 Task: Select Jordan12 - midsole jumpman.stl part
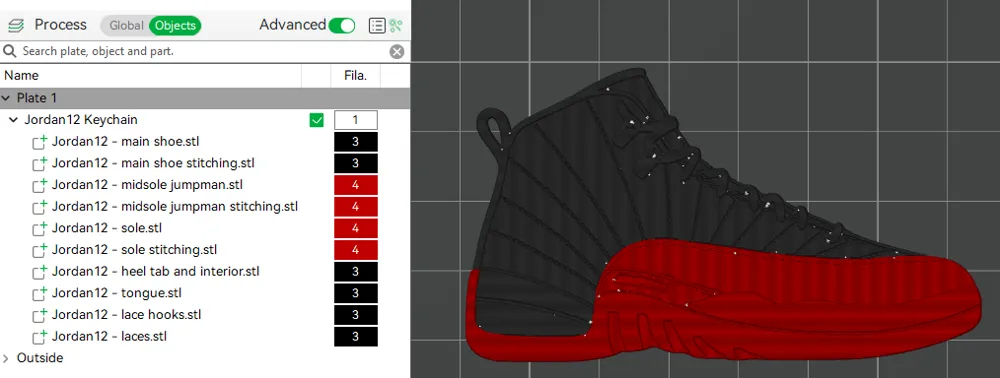[147, 185]
